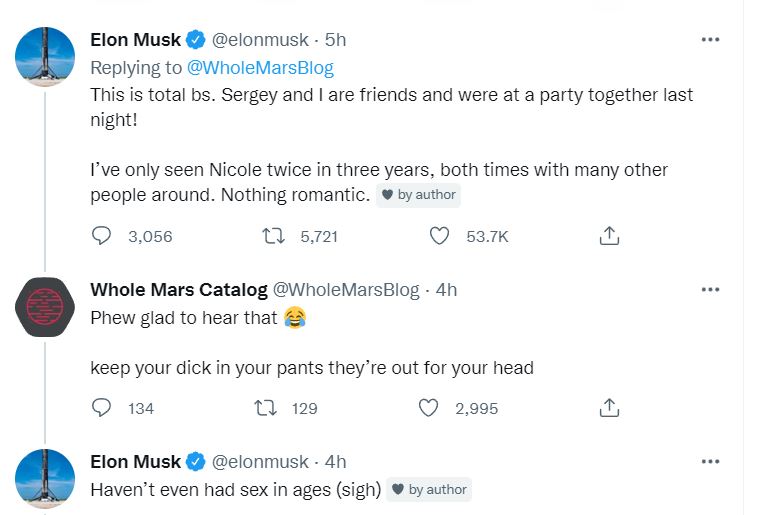Share the Whole Mars Catalog tweet
The width and height of the screenshot is (761, 515).
[x=609, y=408]
